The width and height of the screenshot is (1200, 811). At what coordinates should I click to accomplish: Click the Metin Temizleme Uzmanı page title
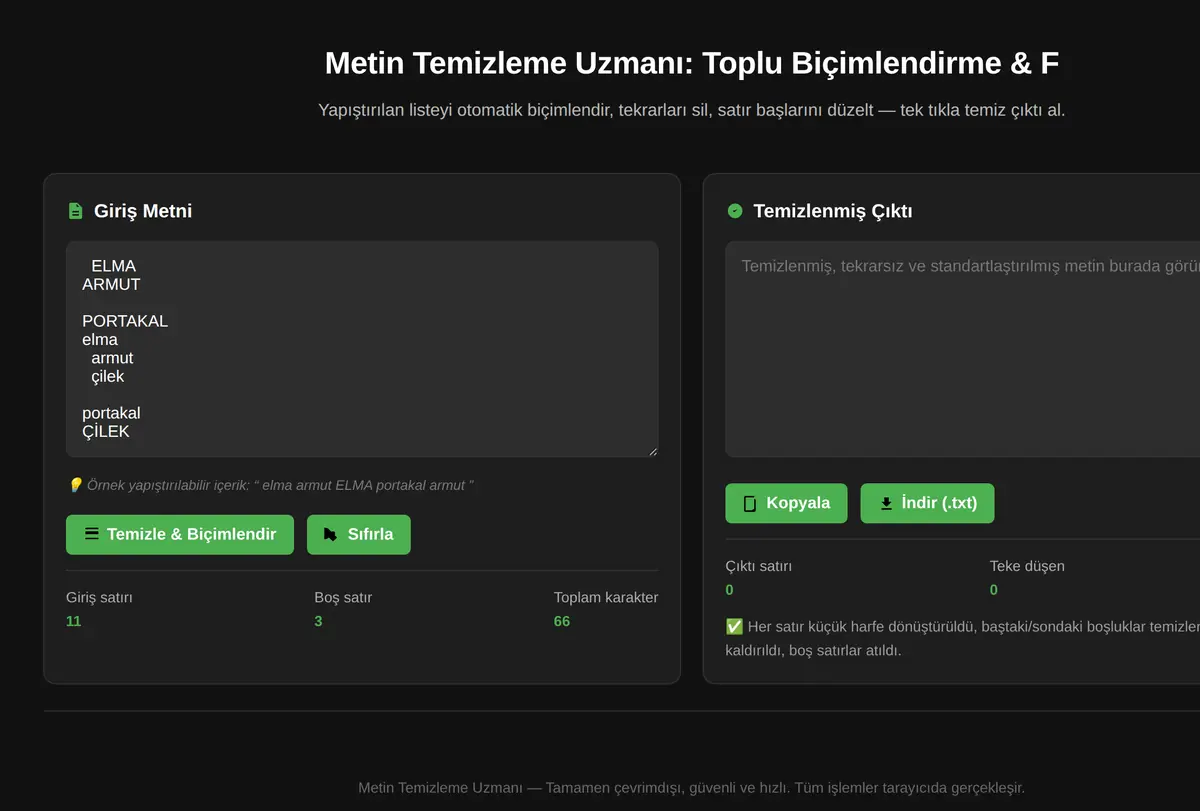click(x=692, y=63)
